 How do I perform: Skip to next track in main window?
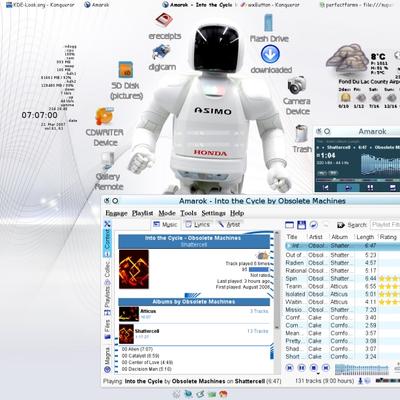[326, 368]
